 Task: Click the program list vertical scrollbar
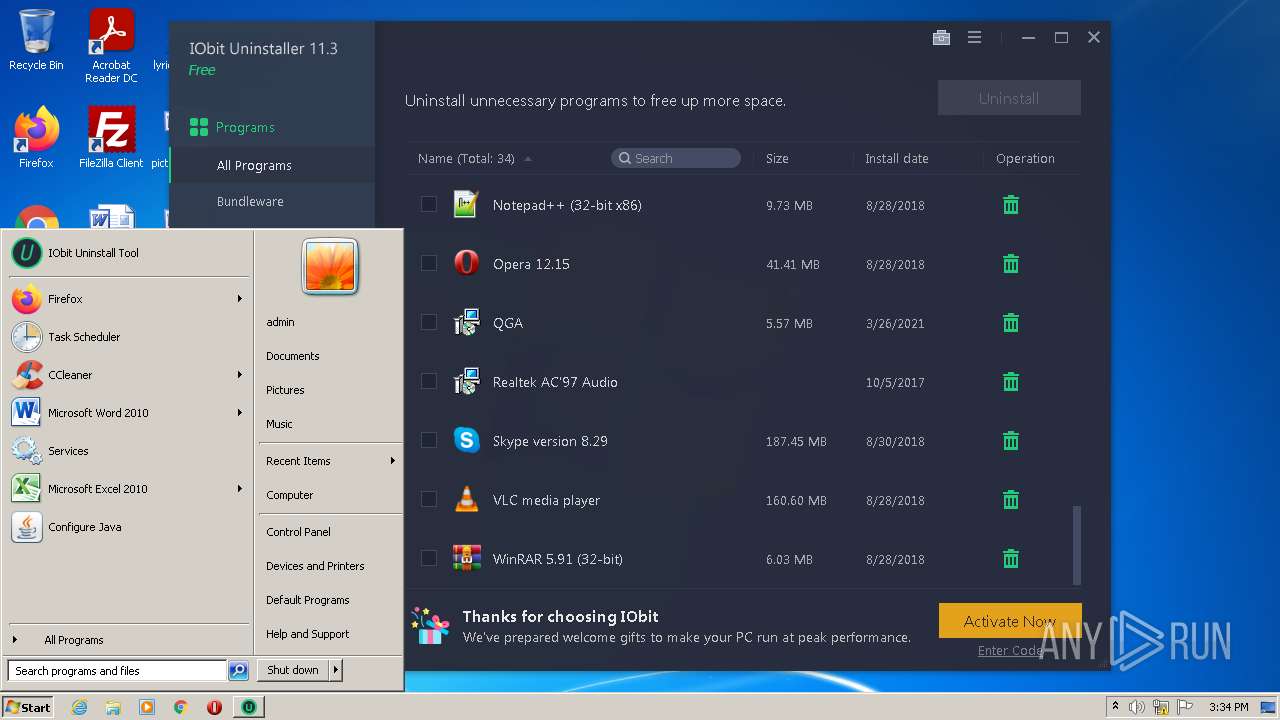coord(1077,545)
